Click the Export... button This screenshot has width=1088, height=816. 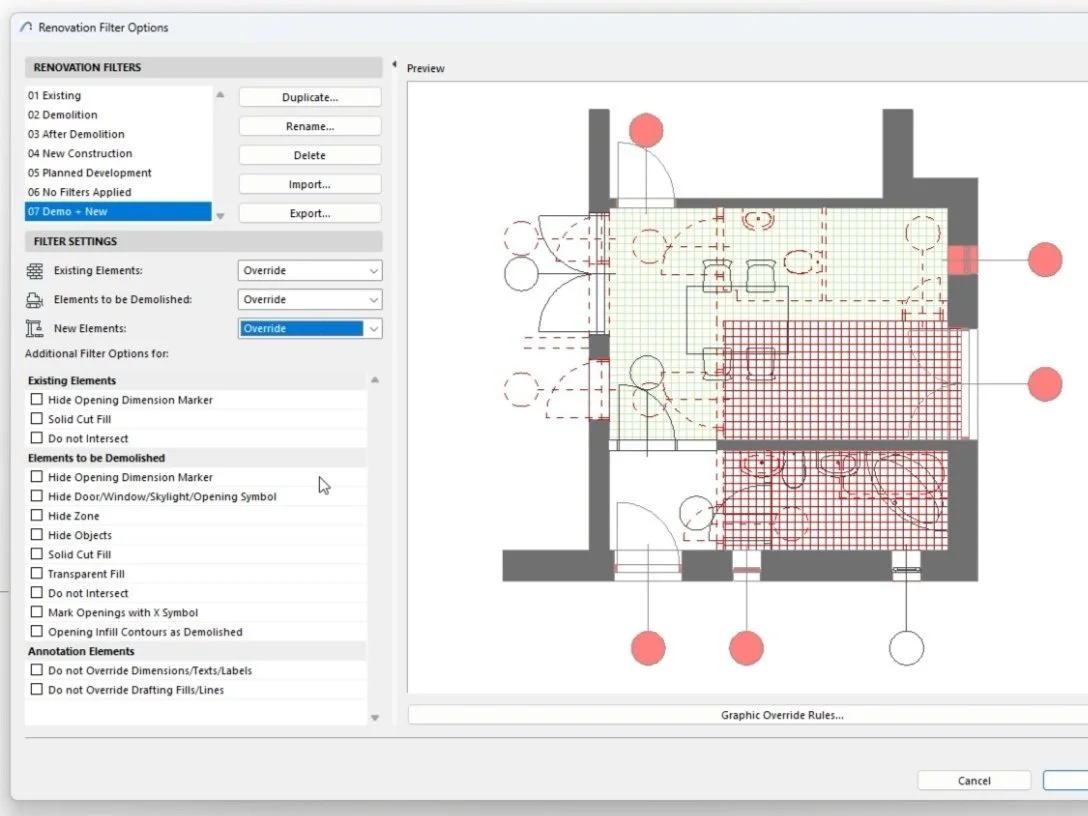tap(310, 214)
